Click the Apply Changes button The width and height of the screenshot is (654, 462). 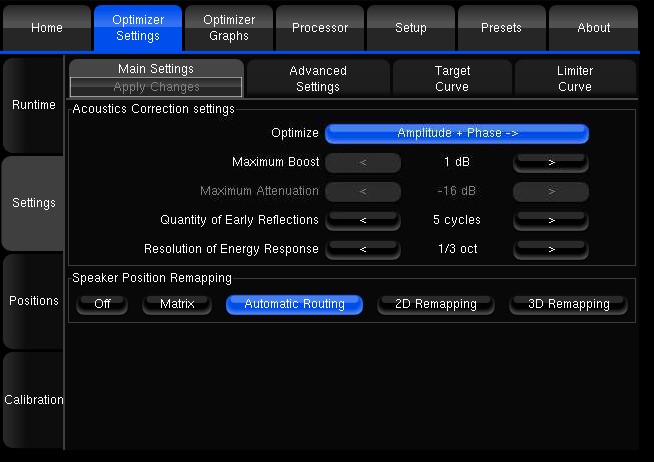tap(156, 88)
